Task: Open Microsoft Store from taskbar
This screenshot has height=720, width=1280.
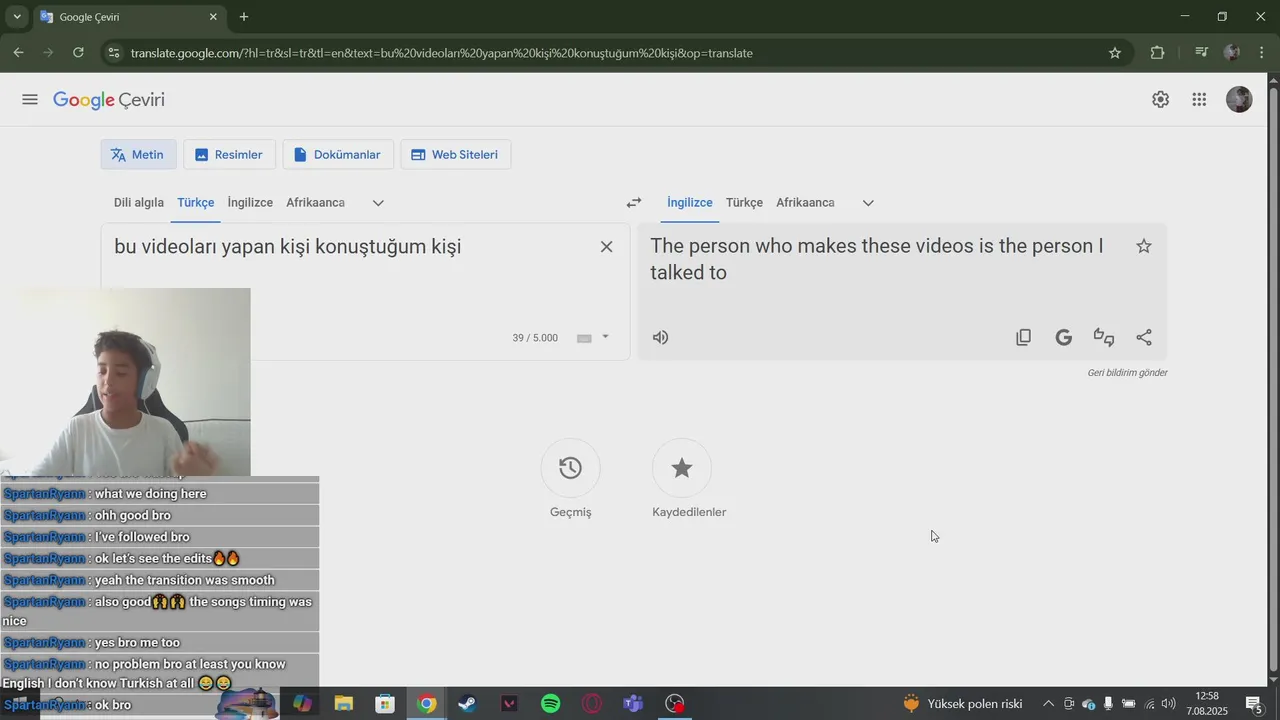Action: (x=385, y=704)
